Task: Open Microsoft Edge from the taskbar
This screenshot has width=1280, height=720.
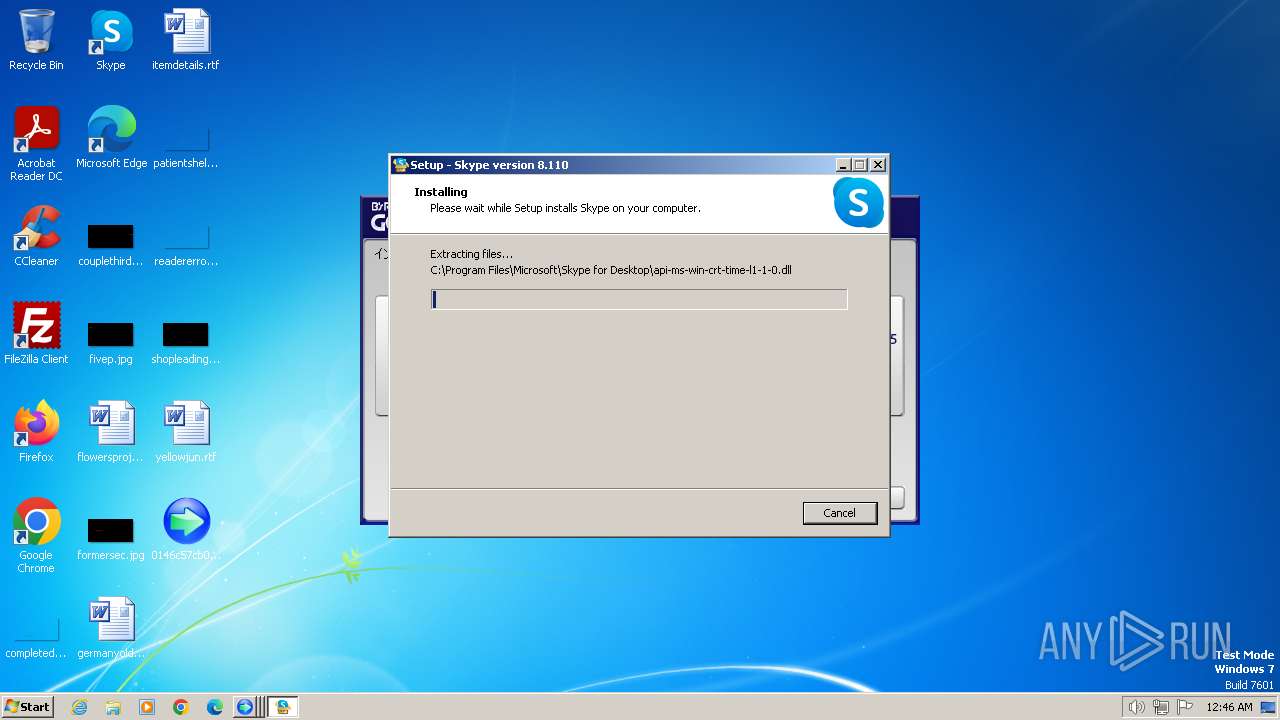Action: click(215, 707)
